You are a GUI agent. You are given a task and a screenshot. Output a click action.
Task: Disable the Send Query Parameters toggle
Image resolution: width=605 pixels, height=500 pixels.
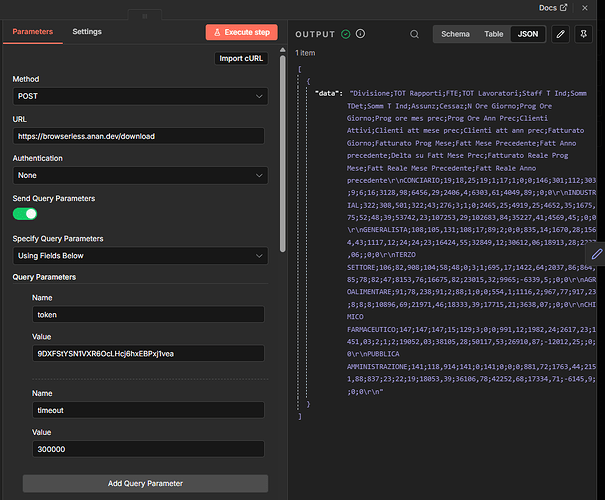coord(25,213)
